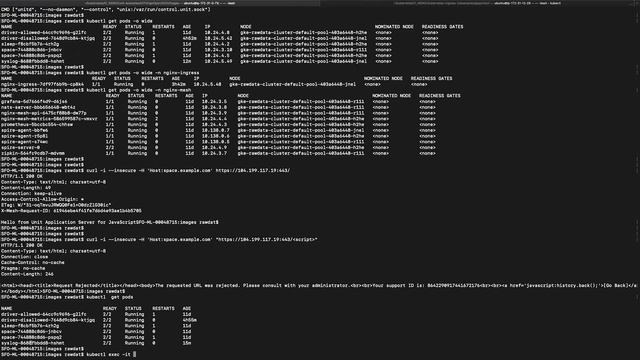640x360 pixels.
Task: Select driver-allowed pod in the bottom table
Action: coord(44,314)
